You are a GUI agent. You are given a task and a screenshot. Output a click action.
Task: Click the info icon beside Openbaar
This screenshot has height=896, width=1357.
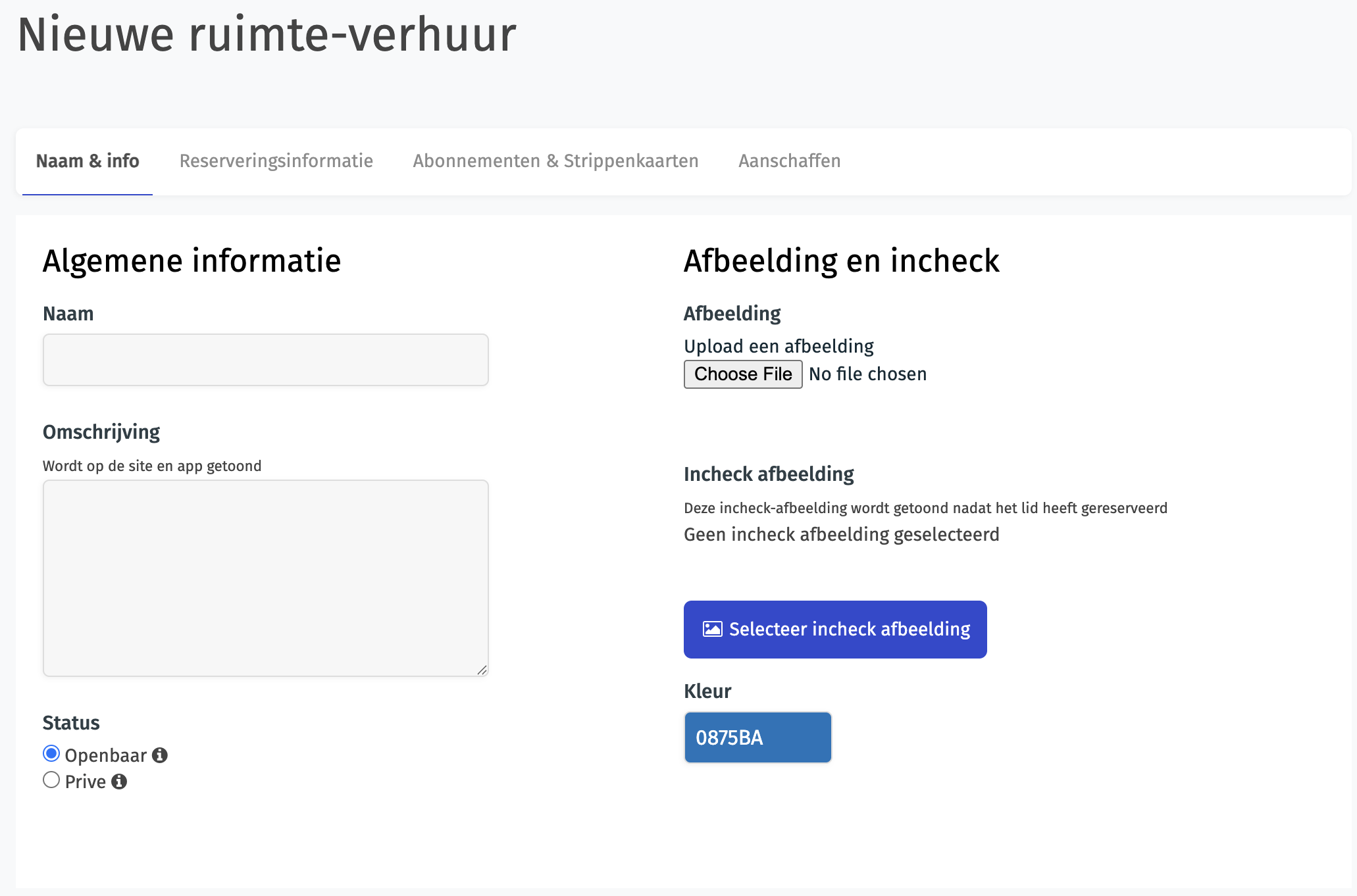click(x=160, y=755)
